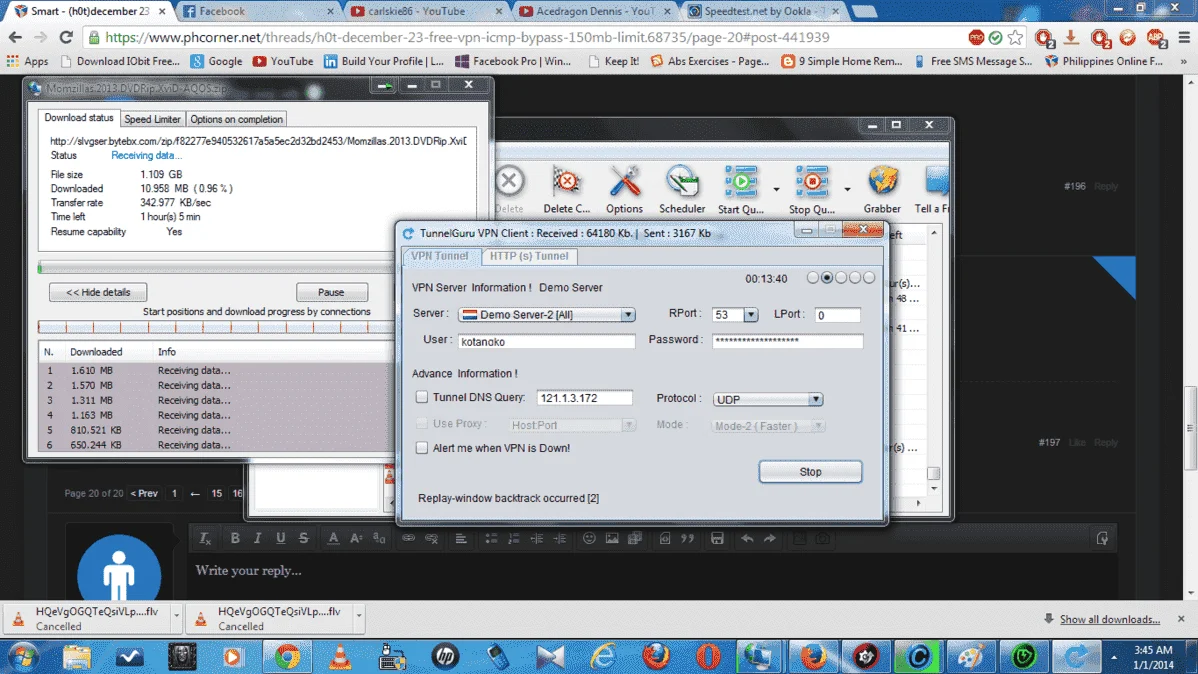
Task: Toggle bold in the reply editor
Action: (x=235, y=538)
